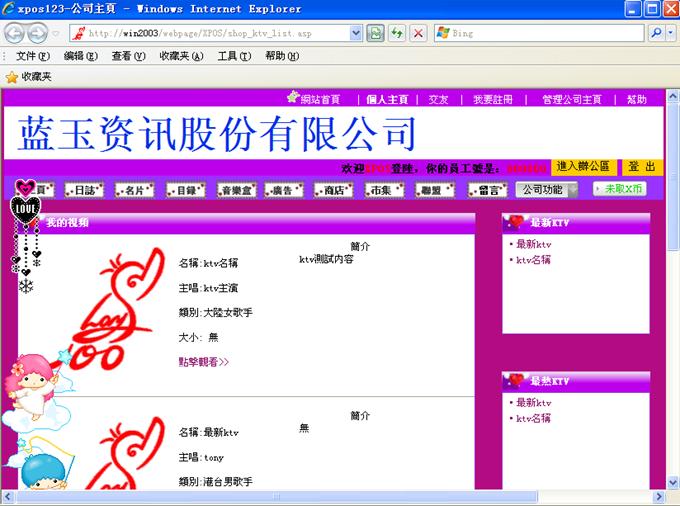Open the 查看(V) menu
The image size is (680, 506).
tap(128, 56)
